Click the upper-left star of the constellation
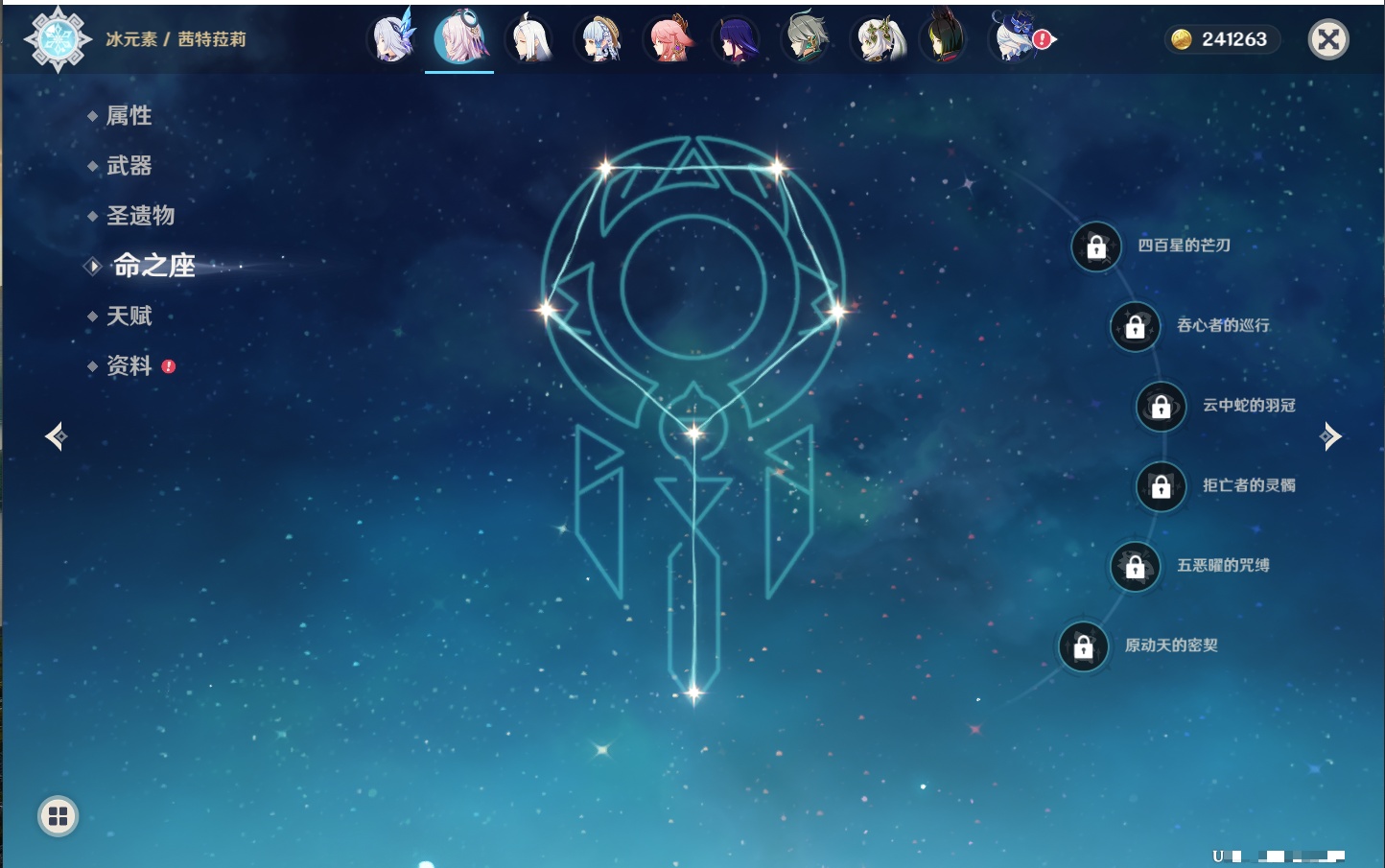The width and height of the screenshot is (1385, 868). pos(605,169)
